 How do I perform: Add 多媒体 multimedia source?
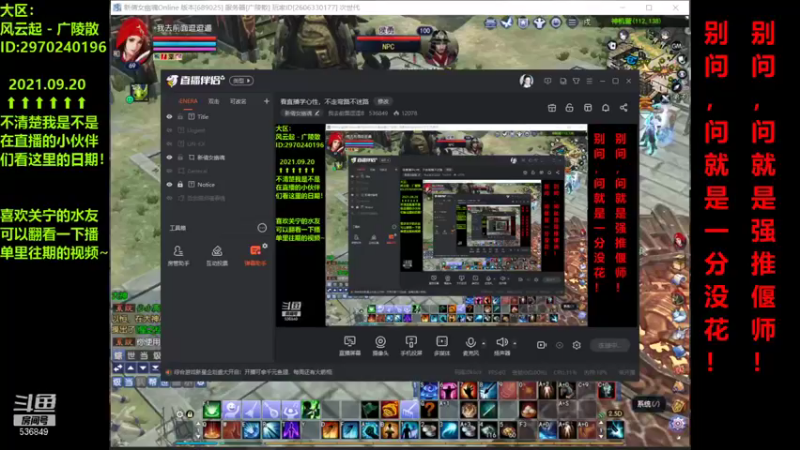[442, 345]
